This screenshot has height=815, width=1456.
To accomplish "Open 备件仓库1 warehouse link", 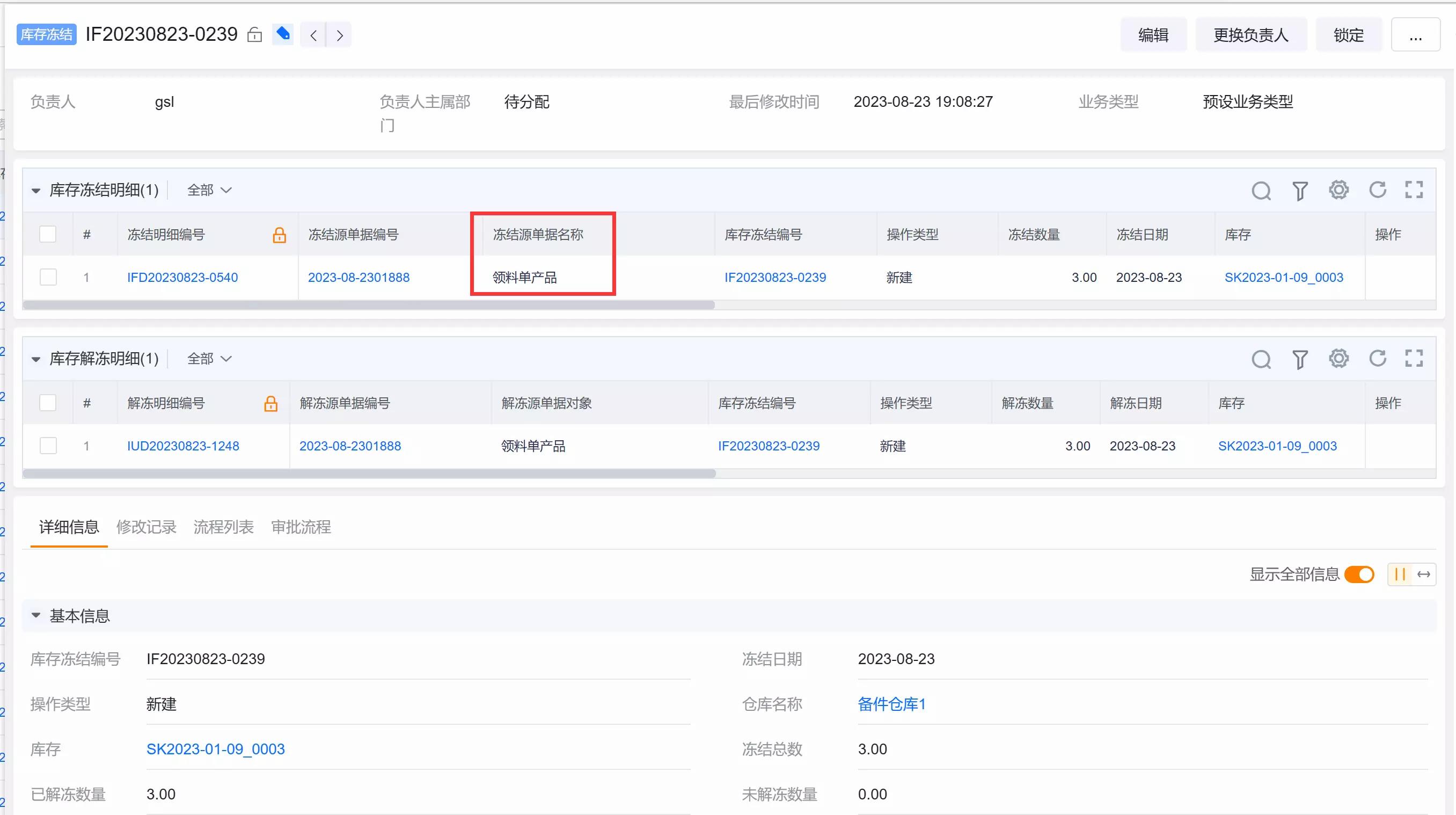I will [x=891, y=704].
